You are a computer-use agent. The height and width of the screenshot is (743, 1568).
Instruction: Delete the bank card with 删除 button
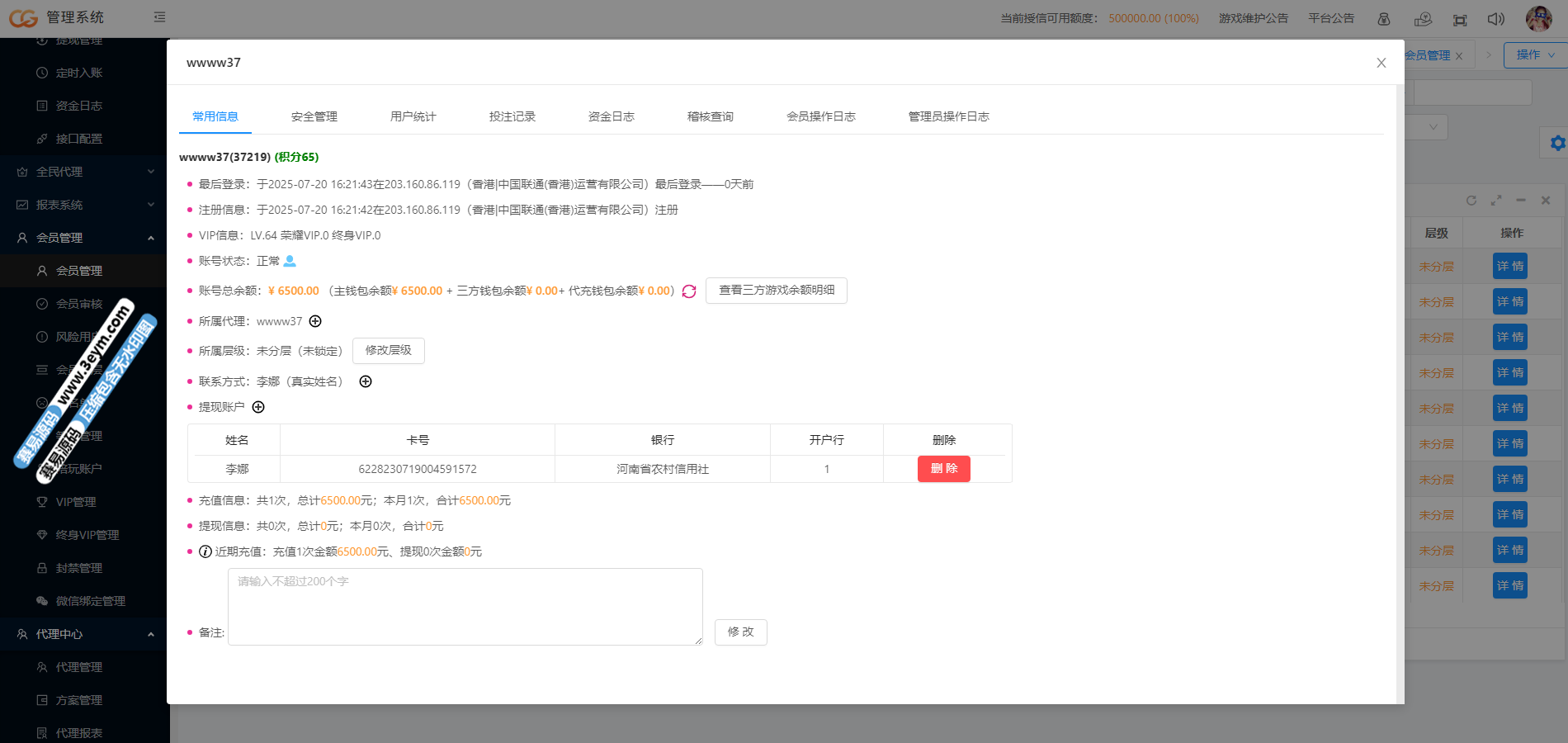click(x=943, y=469)
